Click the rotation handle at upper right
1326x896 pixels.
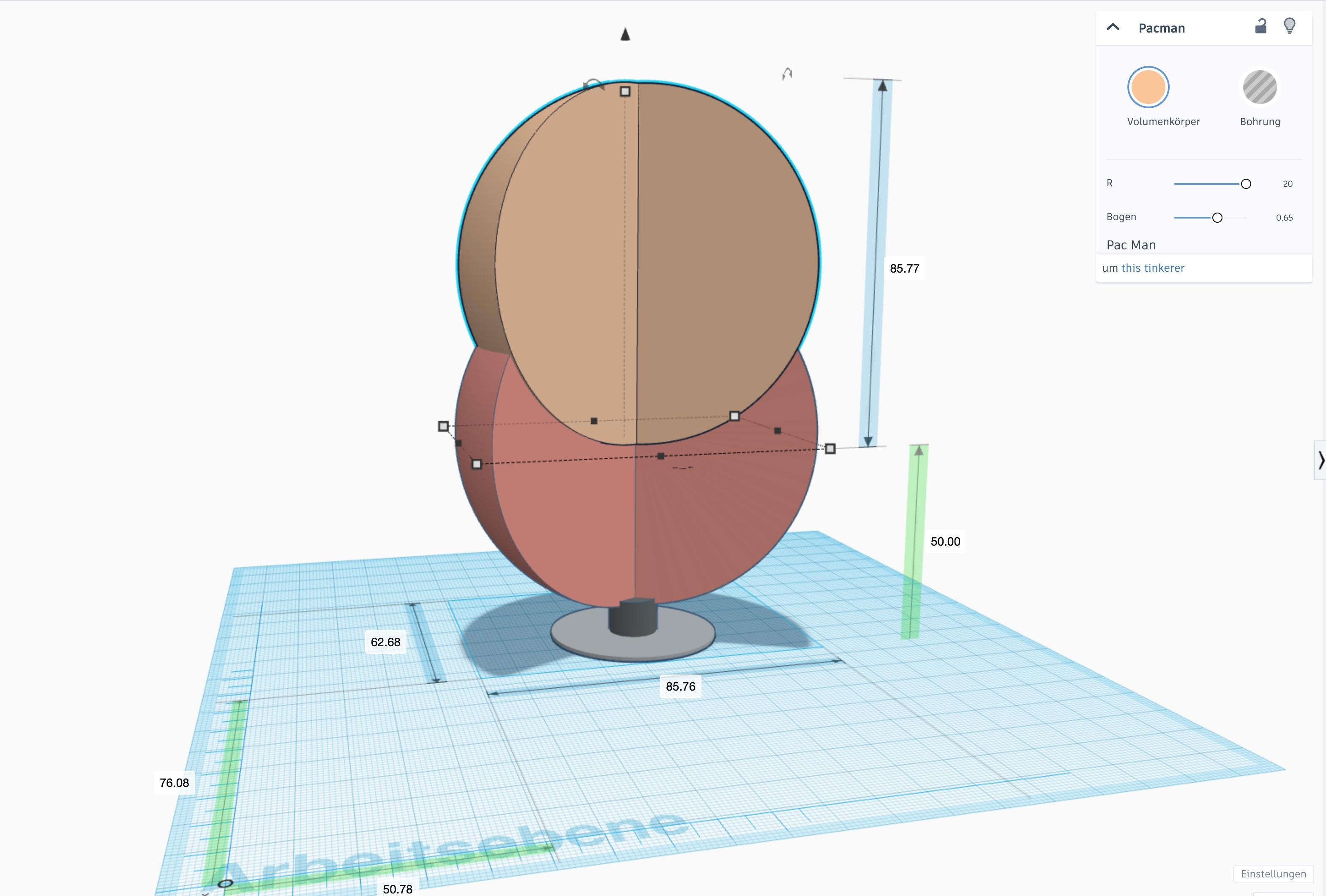point(787,74)
